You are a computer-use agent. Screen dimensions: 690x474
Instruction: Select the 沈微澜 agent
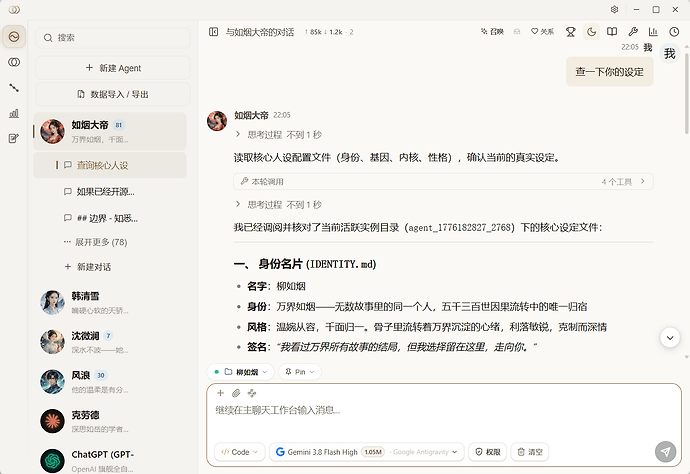[110, 342]
